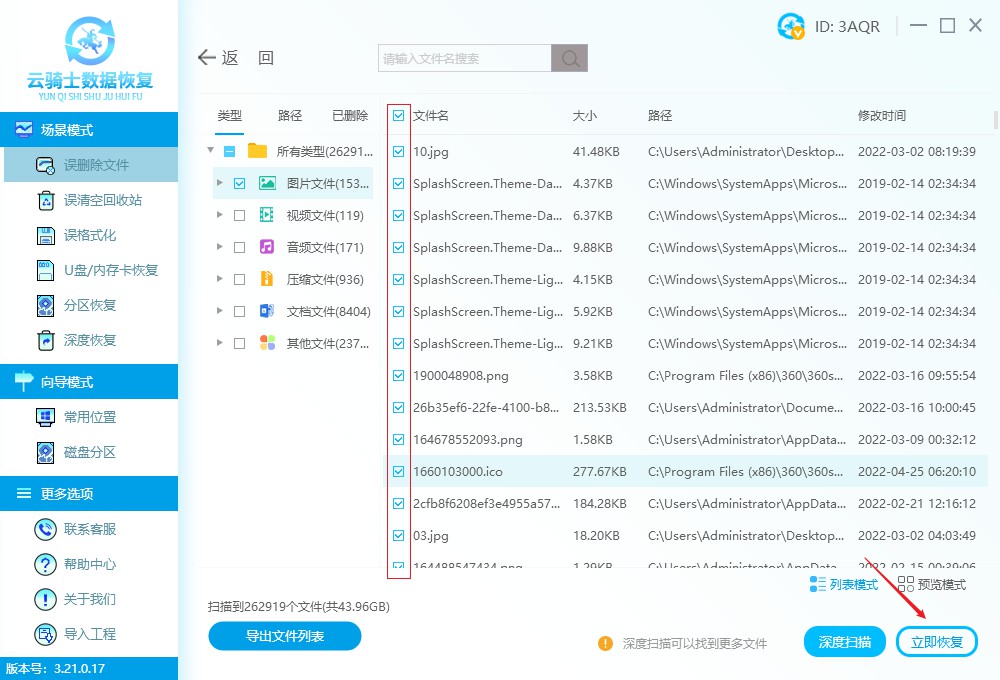The width and height of the screenshot is (1000, 680).
Task: Expand the 视频文件 tree node
Action: pyautogui.click(x=219, y=214)
